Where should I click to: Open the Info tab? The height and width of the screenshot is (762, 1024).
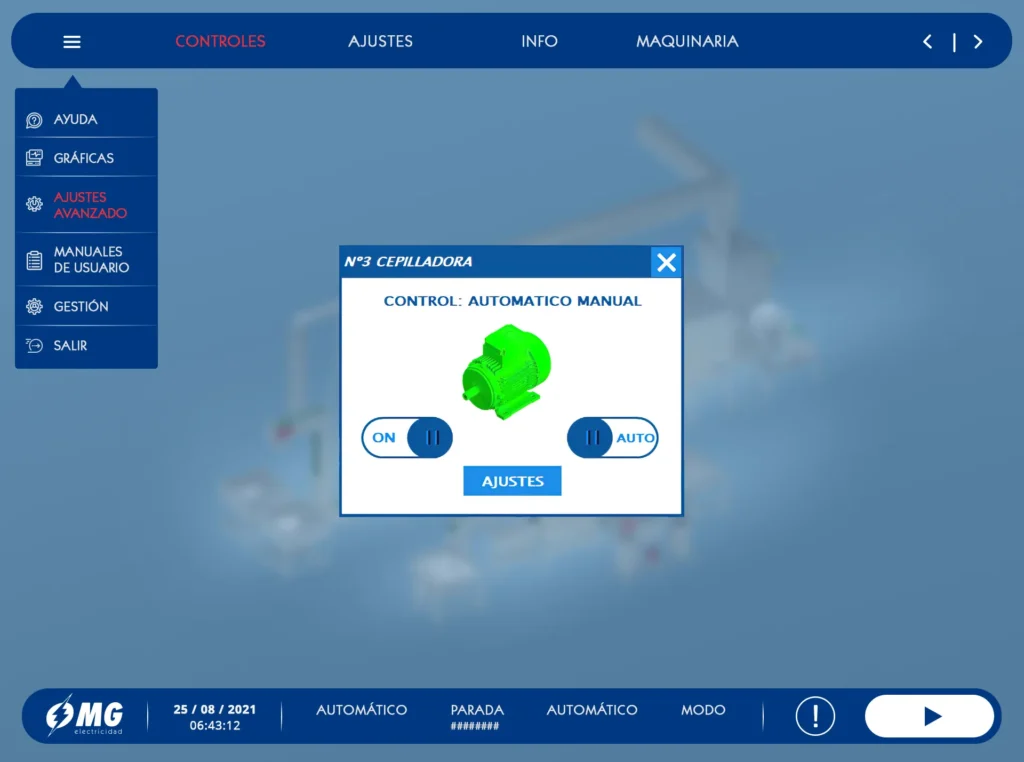tap(539, 41)
